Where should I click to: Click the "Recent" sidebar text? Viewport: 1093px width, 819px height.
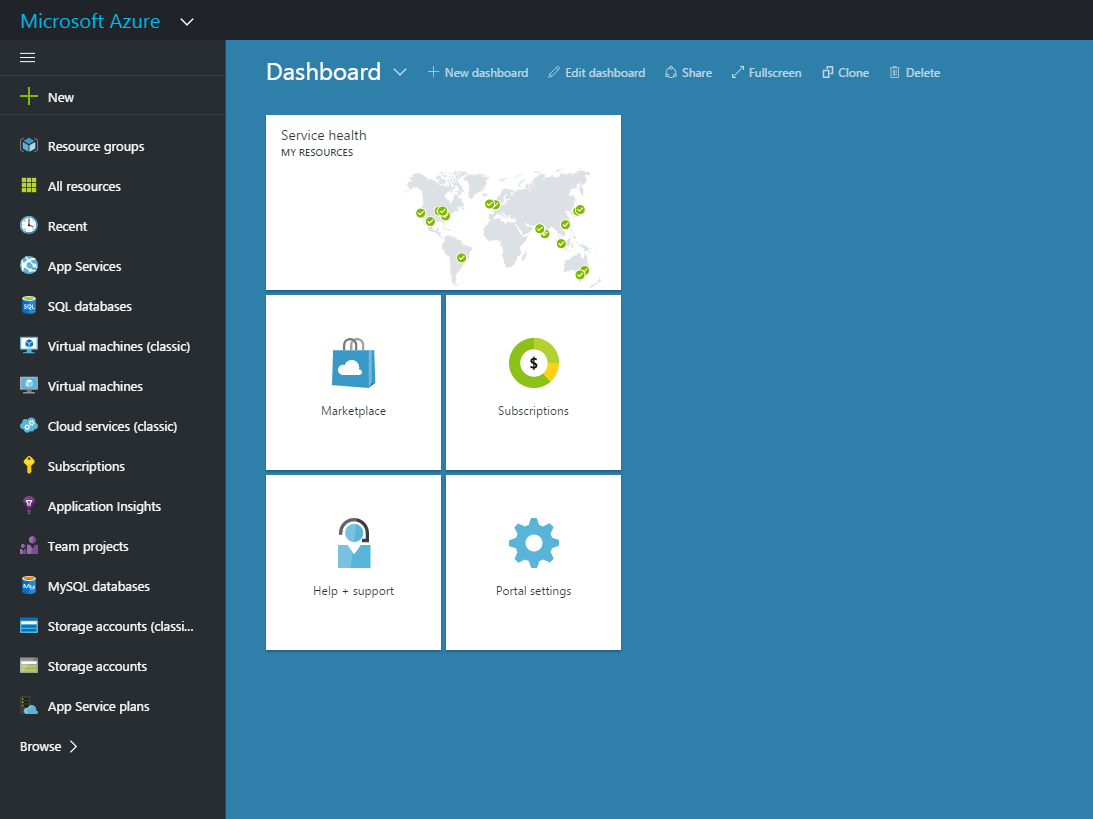click(68, 227)
